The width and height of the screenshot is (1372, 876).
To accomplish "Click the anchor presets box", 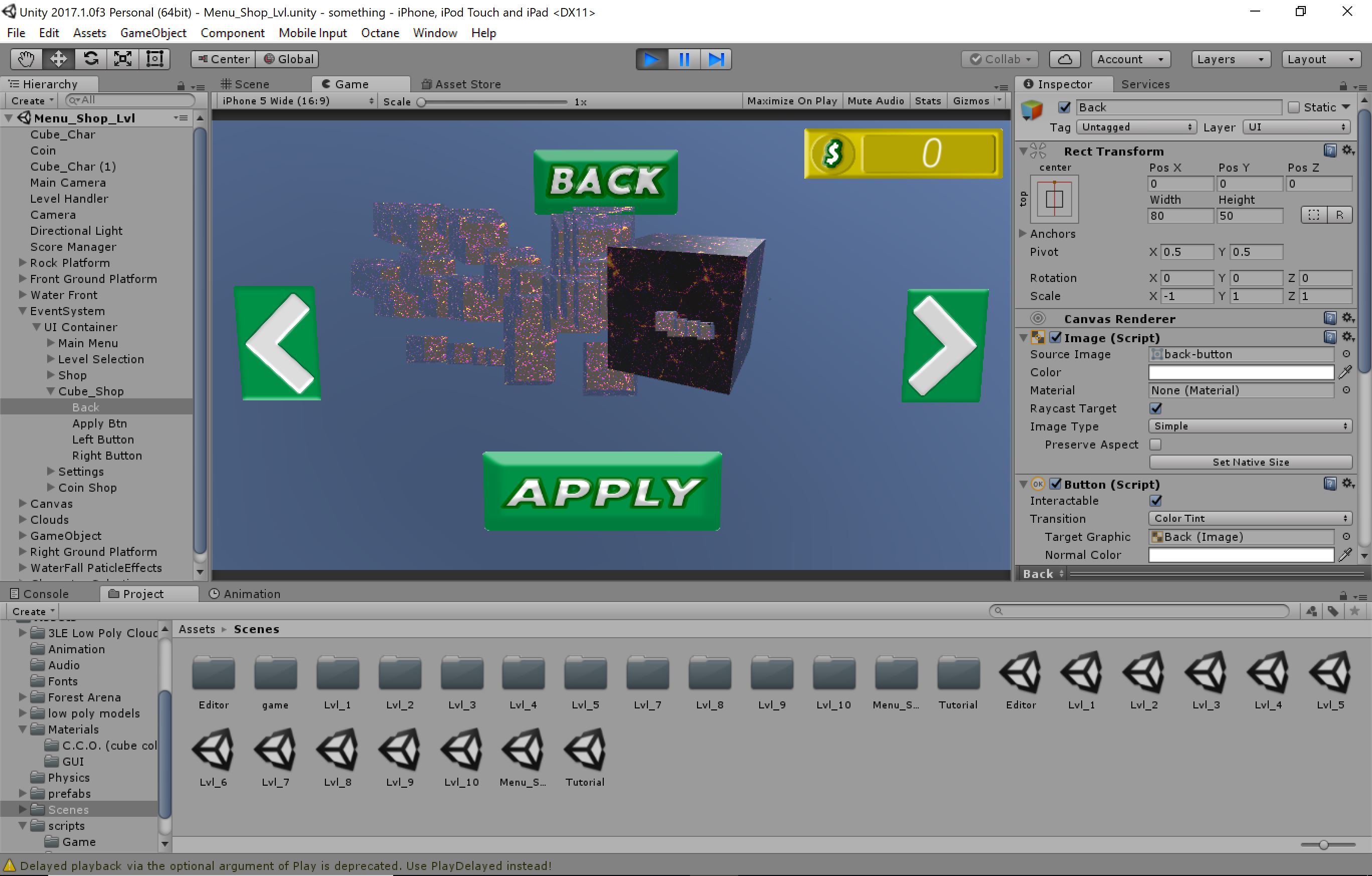I will pos(1054,199).
